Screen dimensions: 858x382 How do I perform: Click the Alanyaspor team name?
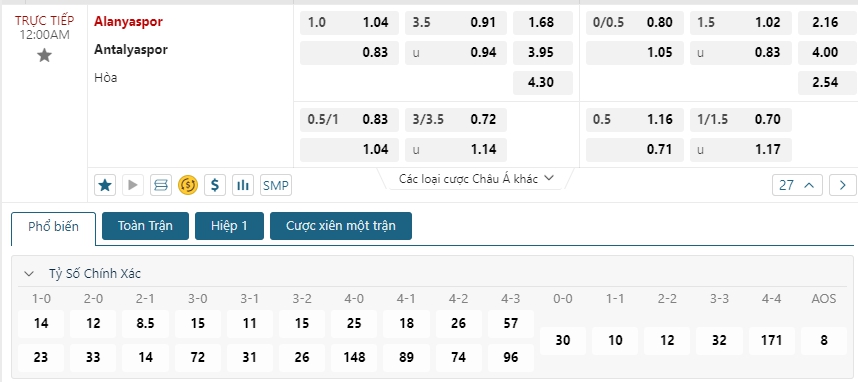pyautogui.click(x=128, y=22)
